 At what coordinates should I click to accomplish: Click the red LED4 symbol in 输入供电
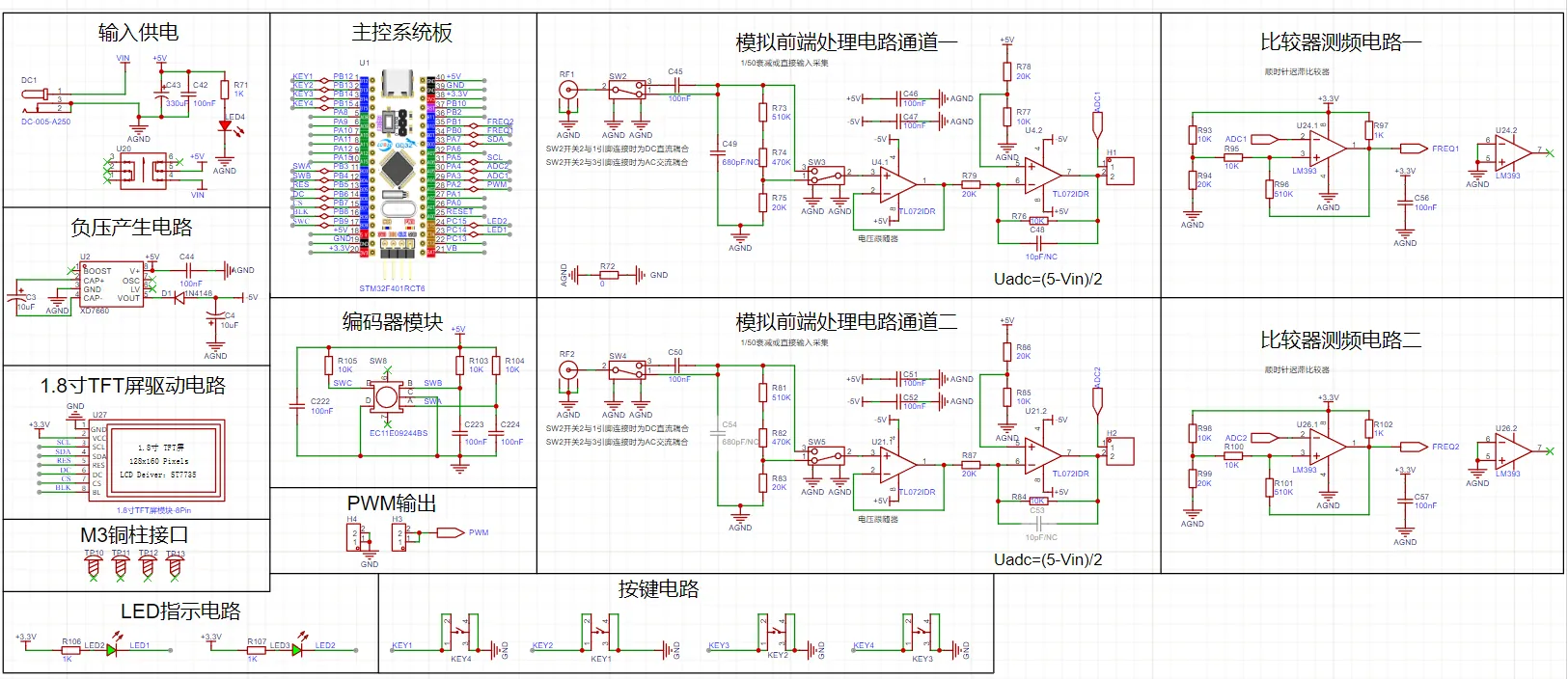pos(225,126)
